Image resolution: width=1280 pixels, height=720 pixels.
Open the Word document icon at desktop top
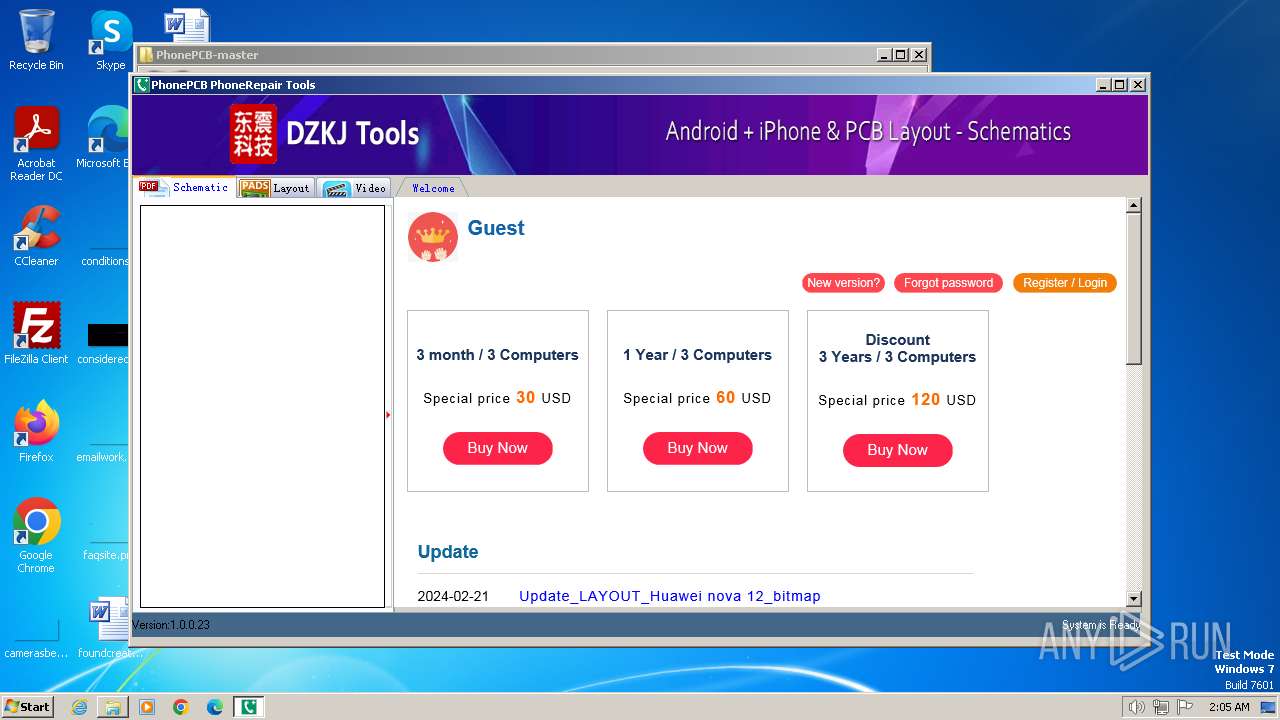pyautogui.click(x=186, y=24)
